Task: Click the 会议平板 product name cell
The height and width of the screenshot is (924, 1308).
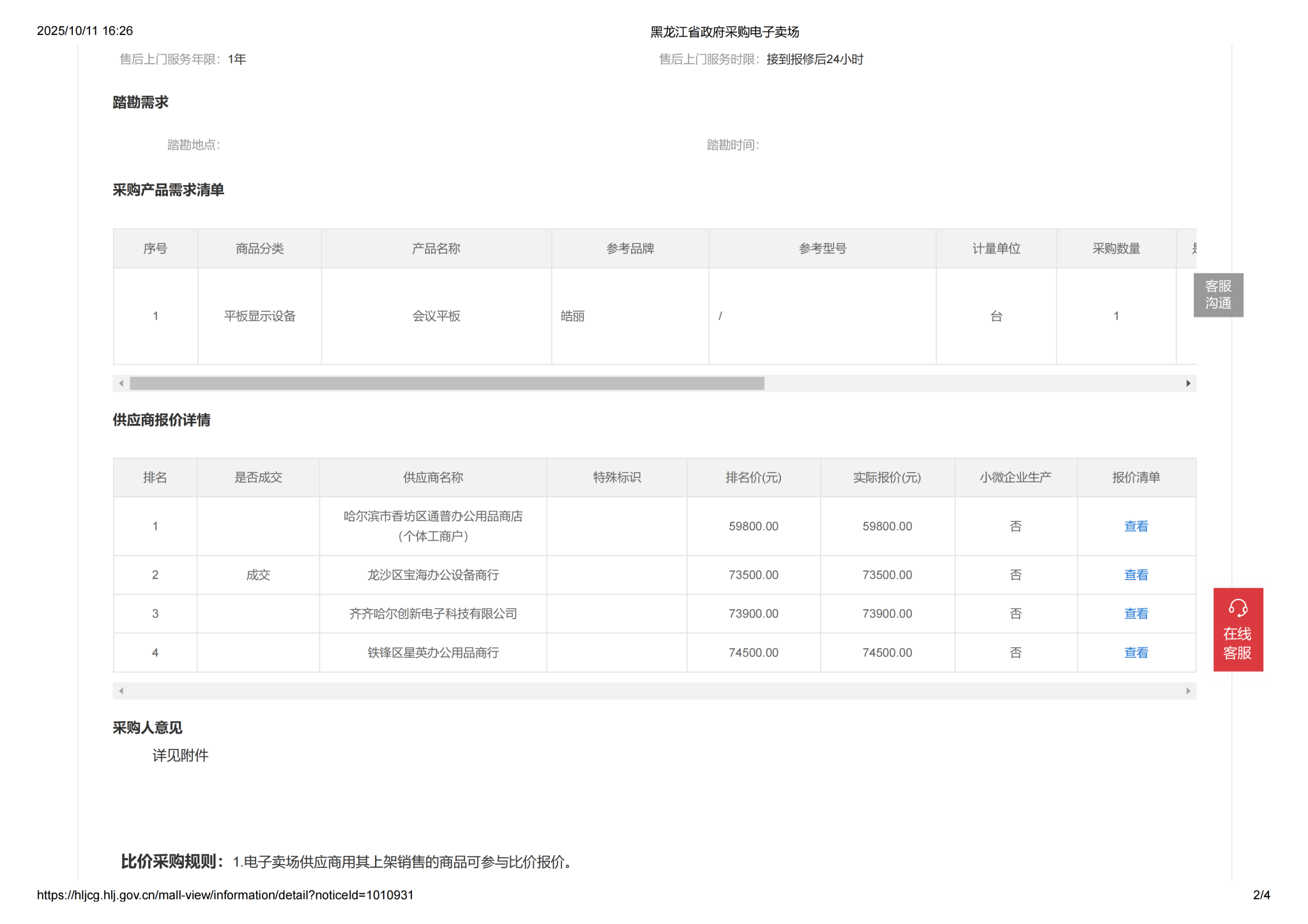Action: pos(436,316)
